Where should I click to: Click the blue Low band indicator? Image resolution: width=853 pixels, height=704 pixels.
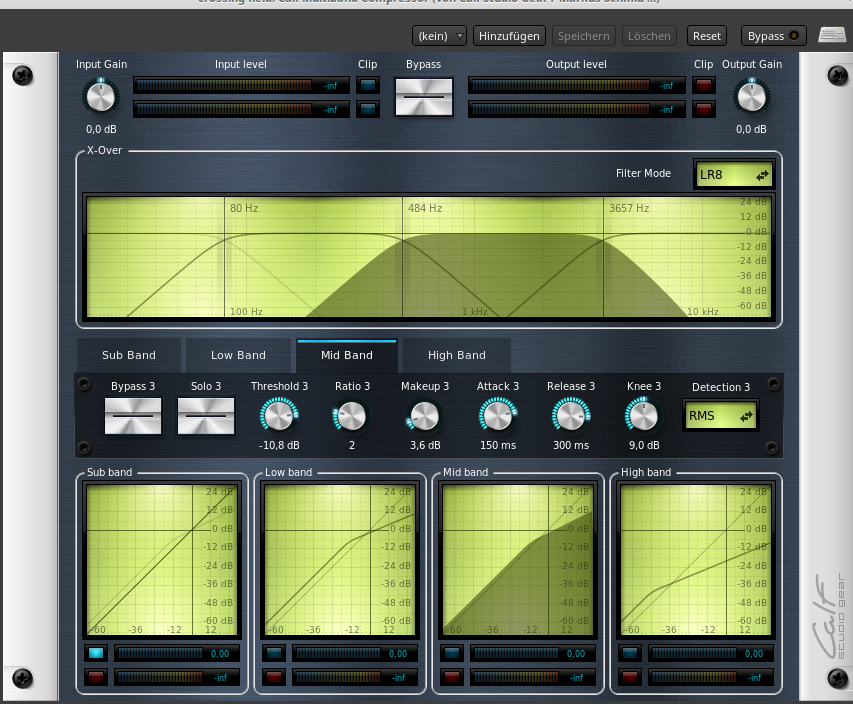274,653
